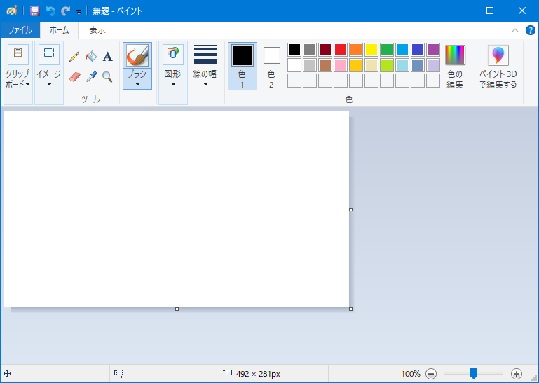This screenshot has height=383, width=539.
Task: Pick the rose pink color swatch
Action: [341, 65]
